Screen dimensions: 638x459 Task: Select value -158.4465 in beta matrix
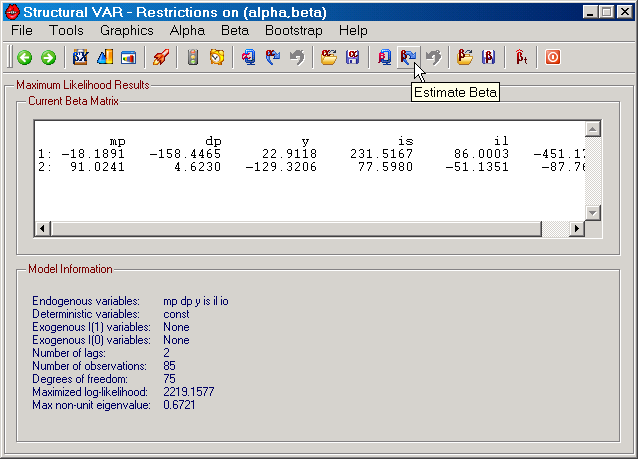click(185, 154)
